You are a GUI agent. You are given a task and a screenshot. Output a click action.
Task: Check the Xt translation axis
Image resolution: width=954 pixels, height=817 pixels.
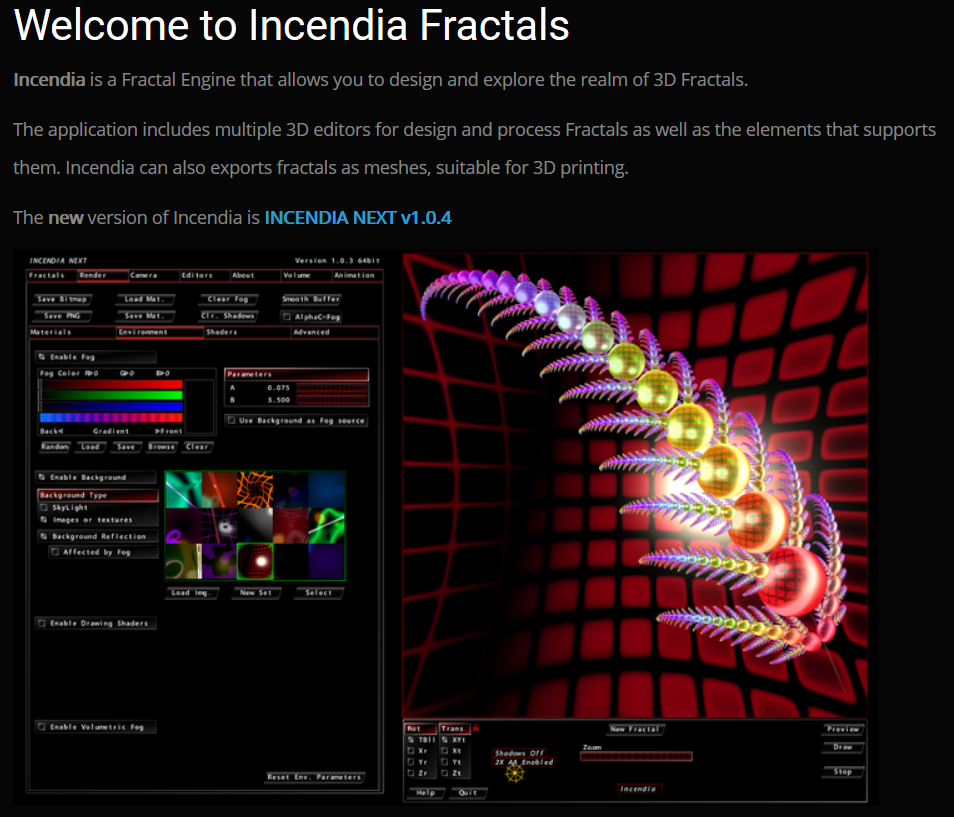coord(445,751)
